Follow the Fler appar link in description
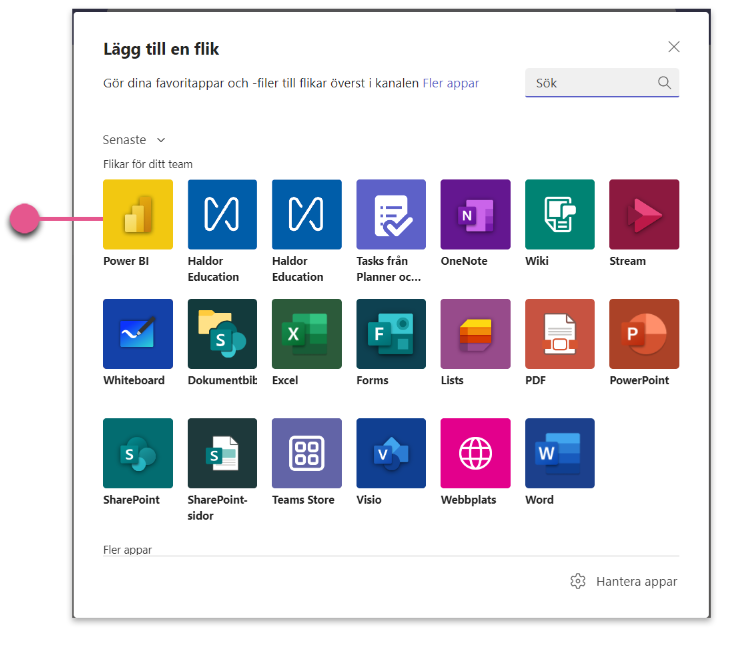The height and width of the screenshot is (649, 737). 451,83
